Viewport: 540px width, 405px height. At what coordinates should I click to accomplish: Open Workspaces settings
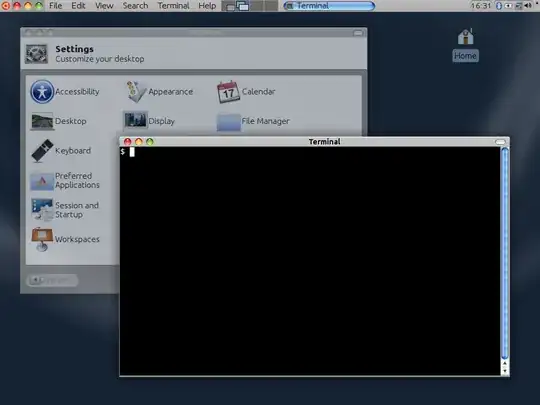(65, 239)
